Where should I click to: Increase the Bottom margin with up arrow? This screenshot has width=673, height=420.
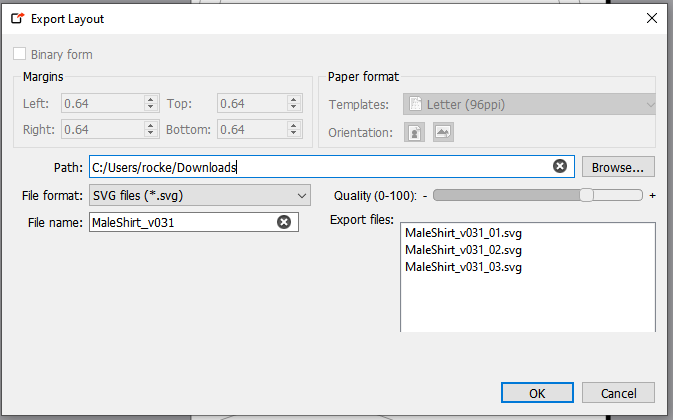[294, 126]
